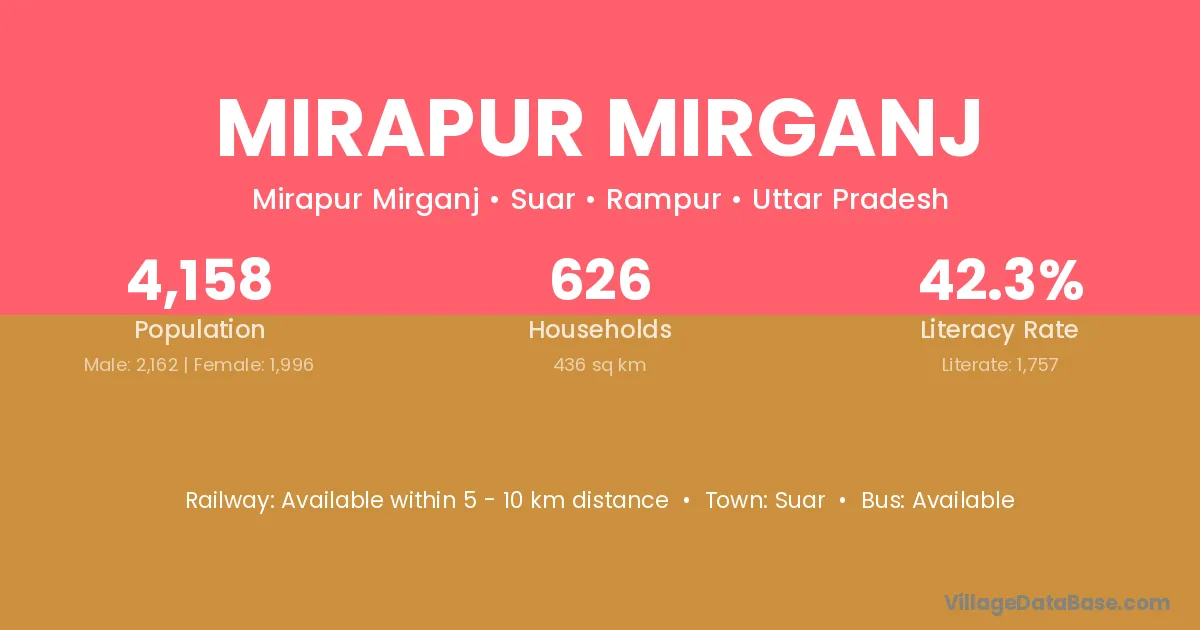This screenshot has height=630, width=1200.
Task: Select the 436 sq km area text
Action: coord(600,365)
